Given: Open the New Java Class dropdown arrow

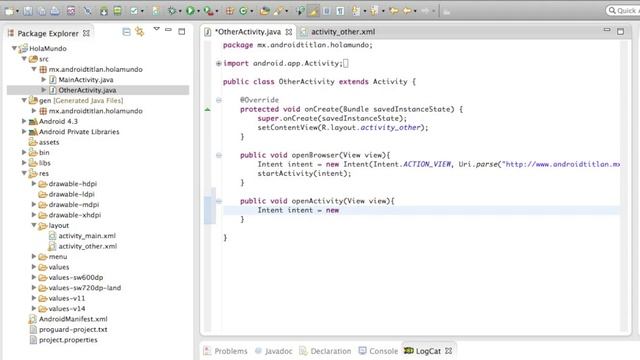Looking at the screenshot, I should point(251,11).
